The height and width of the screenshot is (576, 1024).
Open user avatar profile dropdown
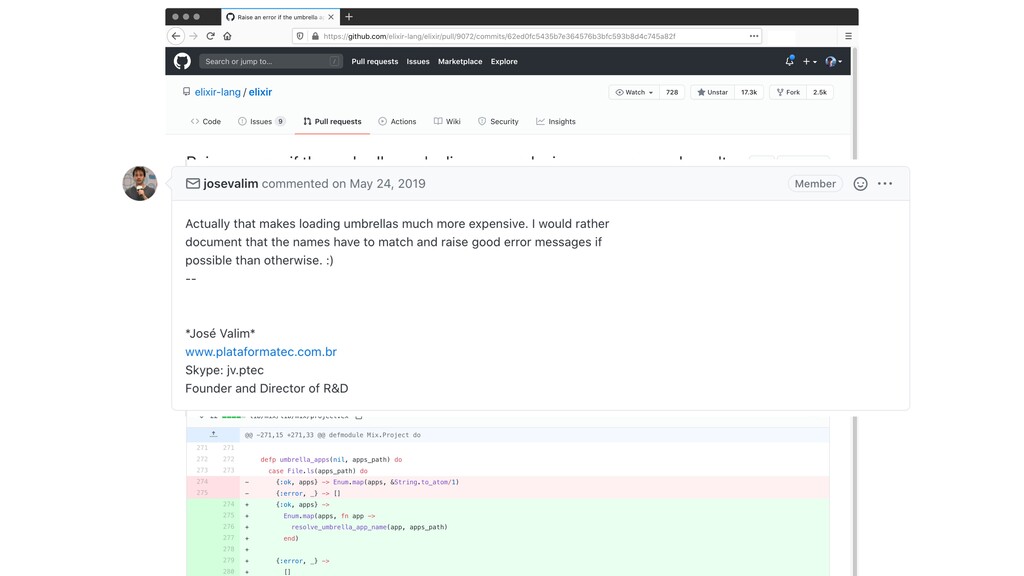click(x=833, y=61)
